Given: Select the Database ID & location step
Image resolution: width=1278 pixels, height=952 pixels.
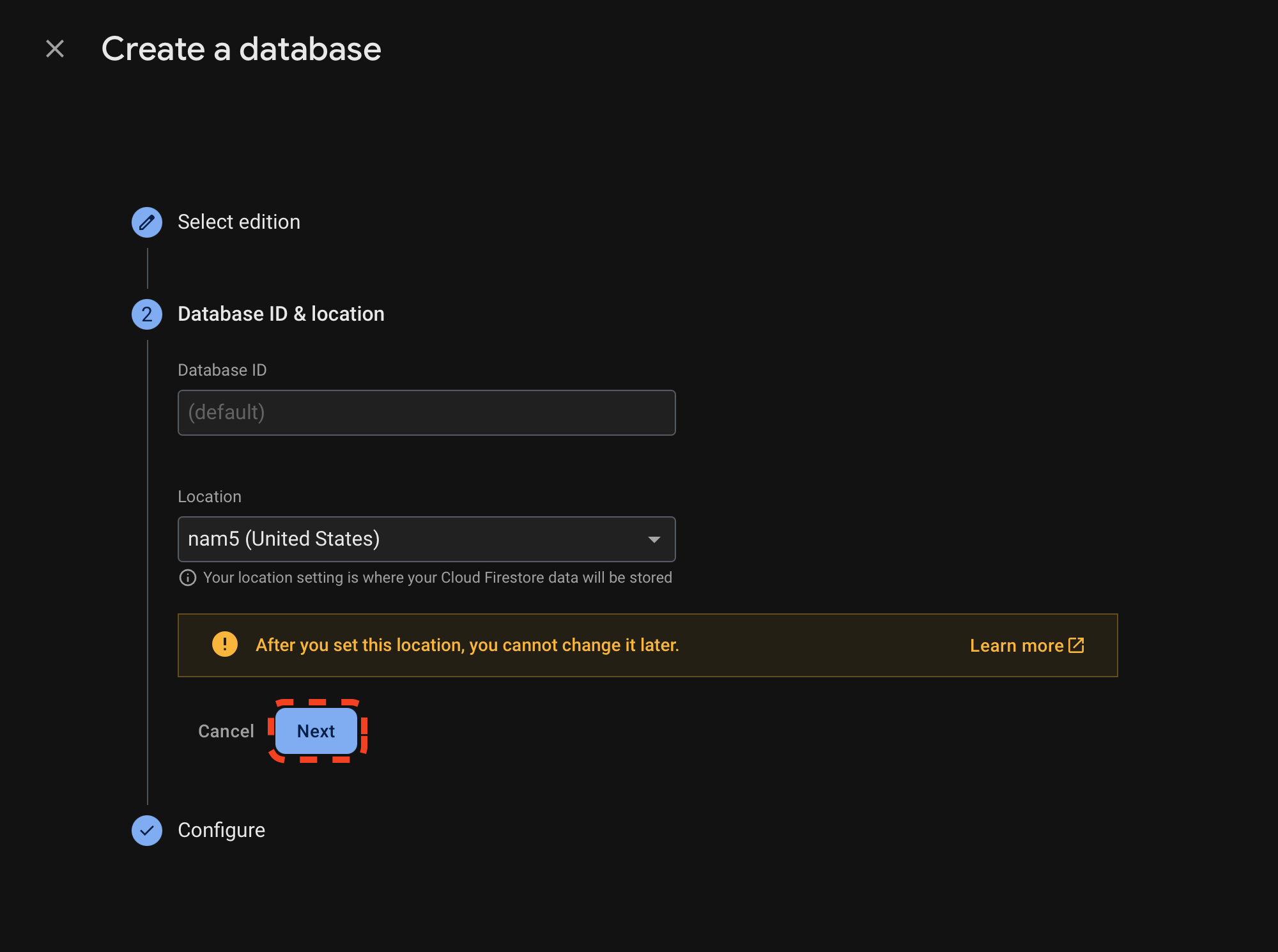Looking at the screenshot, I should [281, 314].
